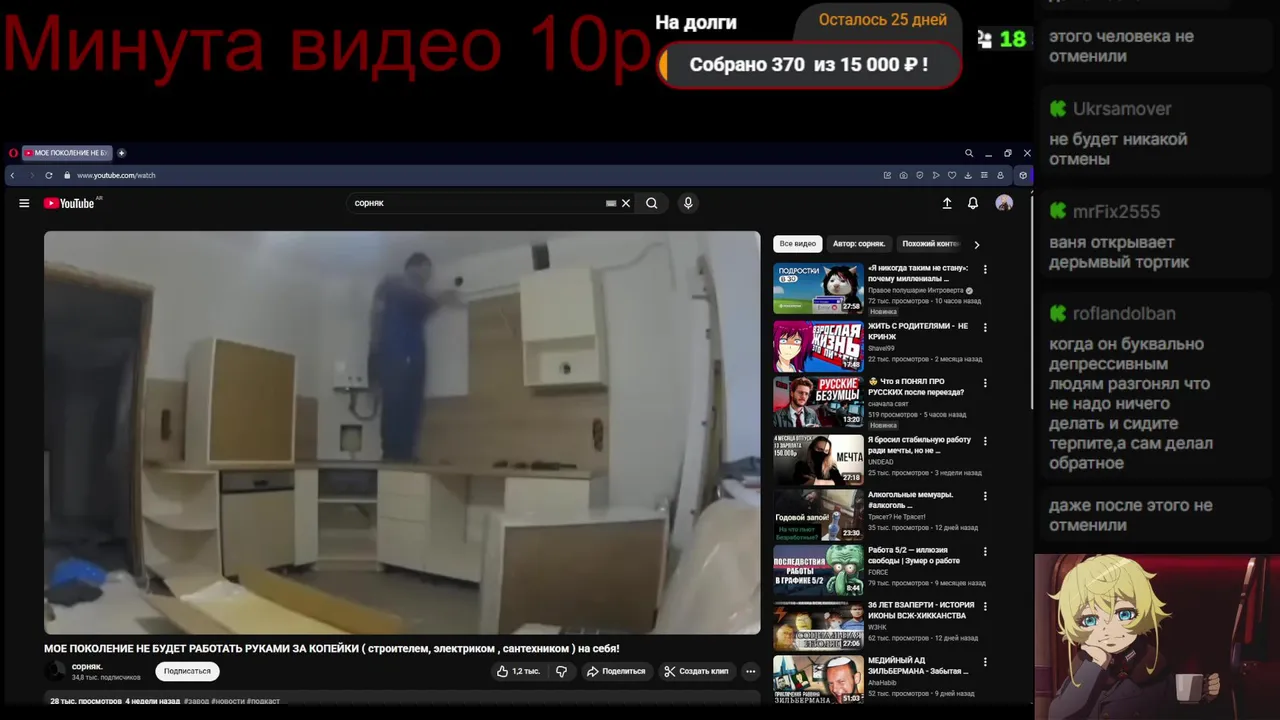
Task: Select the Все видео filter chip
Action: click(798, 244)
